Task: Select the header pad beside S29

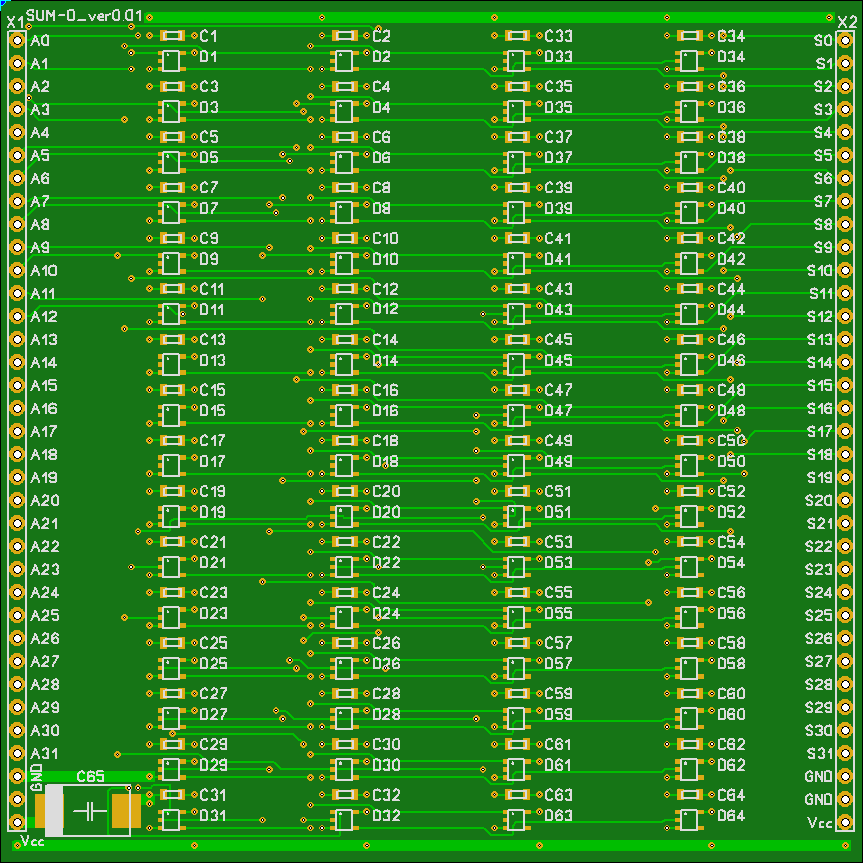Action: click(845, 707)
